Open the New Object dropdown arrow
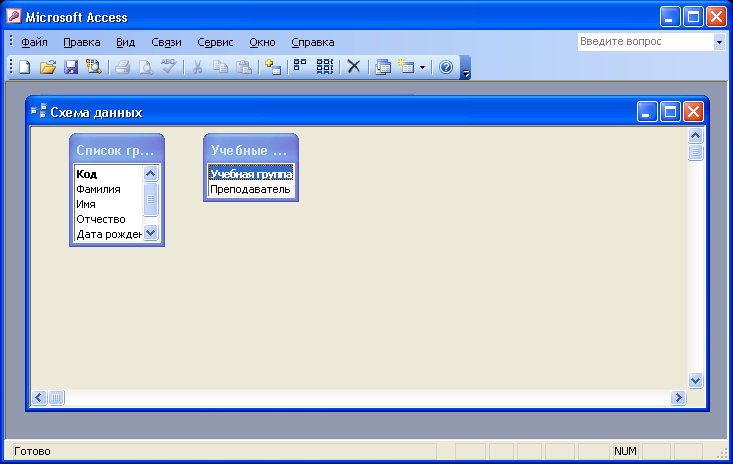 click(x=423, y=67)
